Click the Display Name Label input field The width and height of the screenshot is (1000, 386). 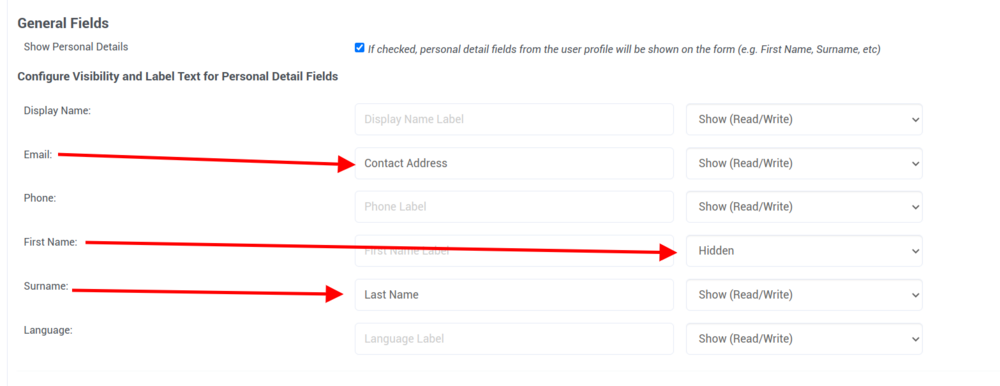coord(514,119)
